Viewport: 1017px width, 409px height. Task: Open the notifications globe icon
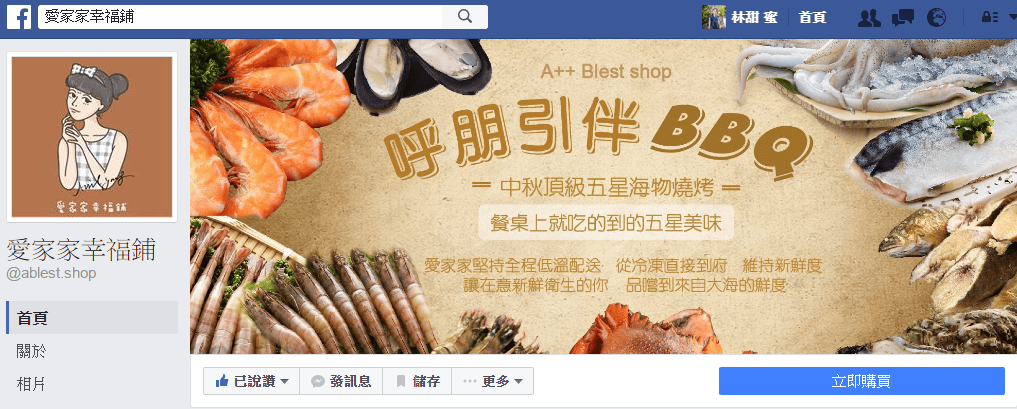pos(936,18)
